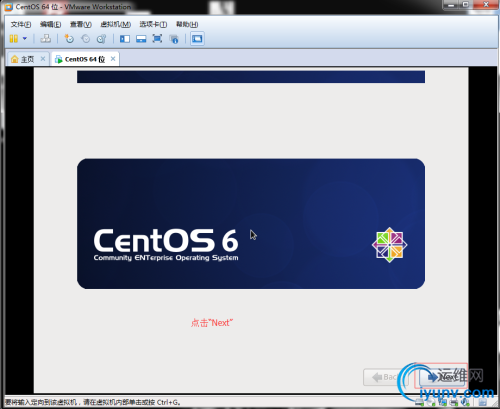Open the 文件(F) menu

pyautogui.click(x=21, y=24)
